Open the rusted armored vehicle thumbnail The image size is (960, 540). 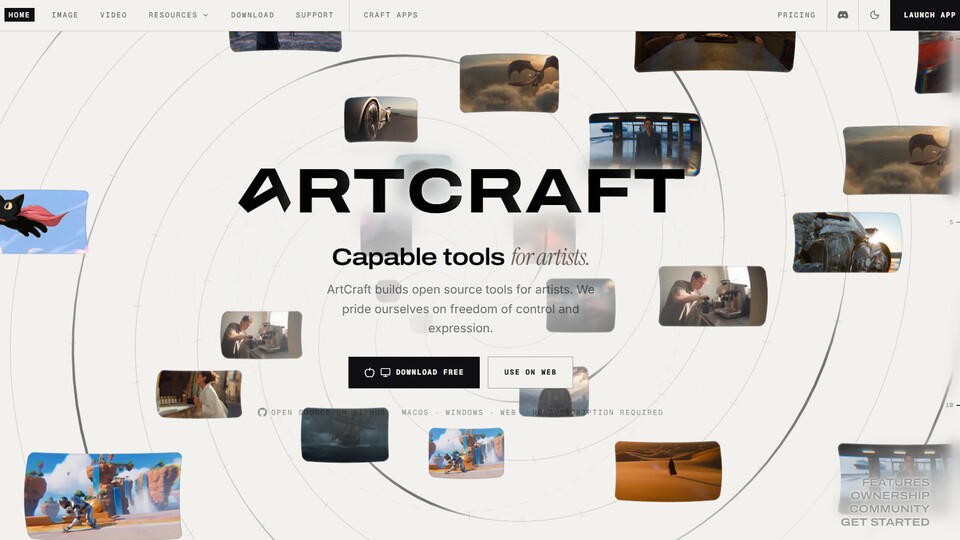click(x=847, y=242)
